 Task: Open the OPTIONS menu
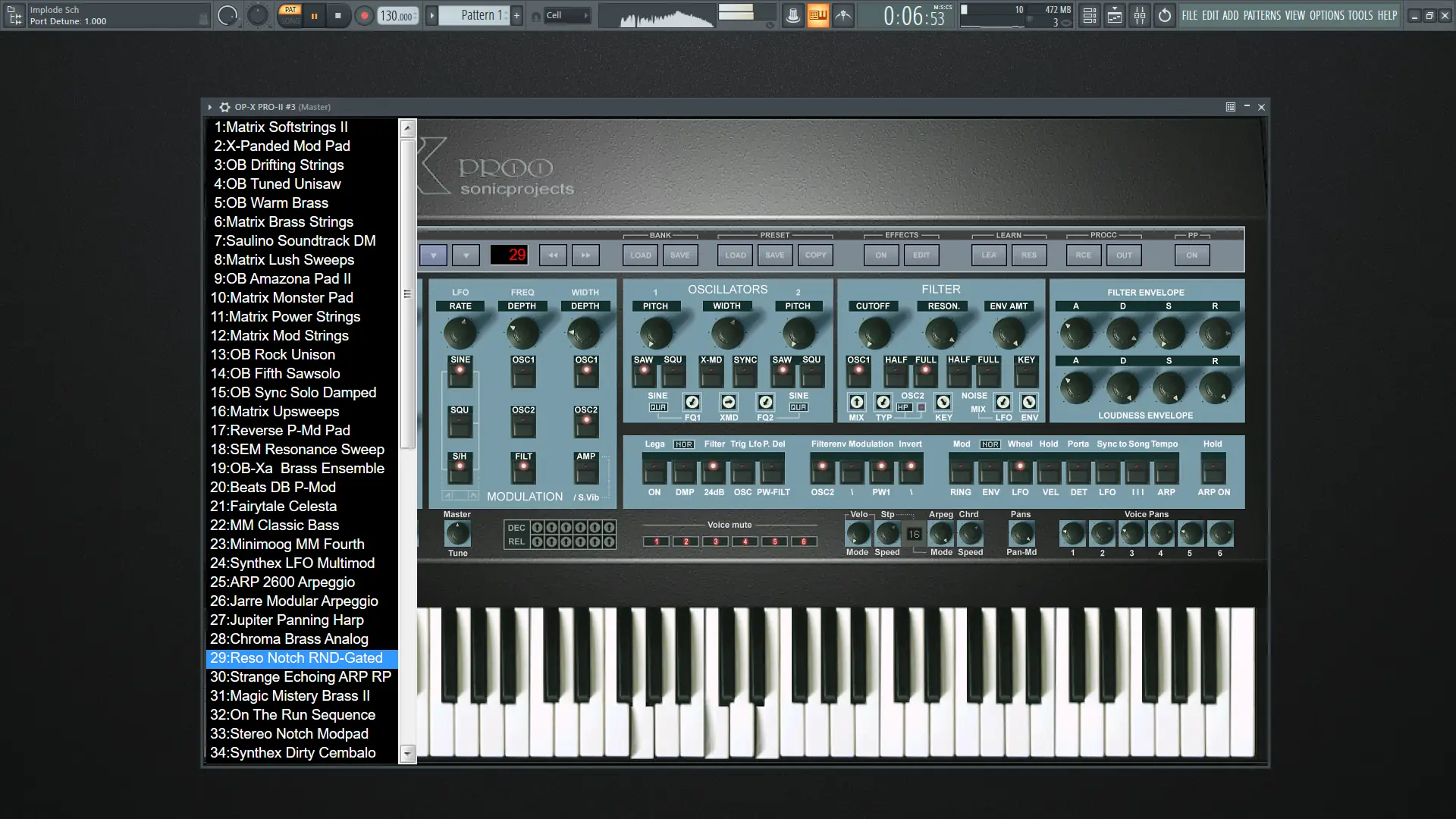point(1326,15)
